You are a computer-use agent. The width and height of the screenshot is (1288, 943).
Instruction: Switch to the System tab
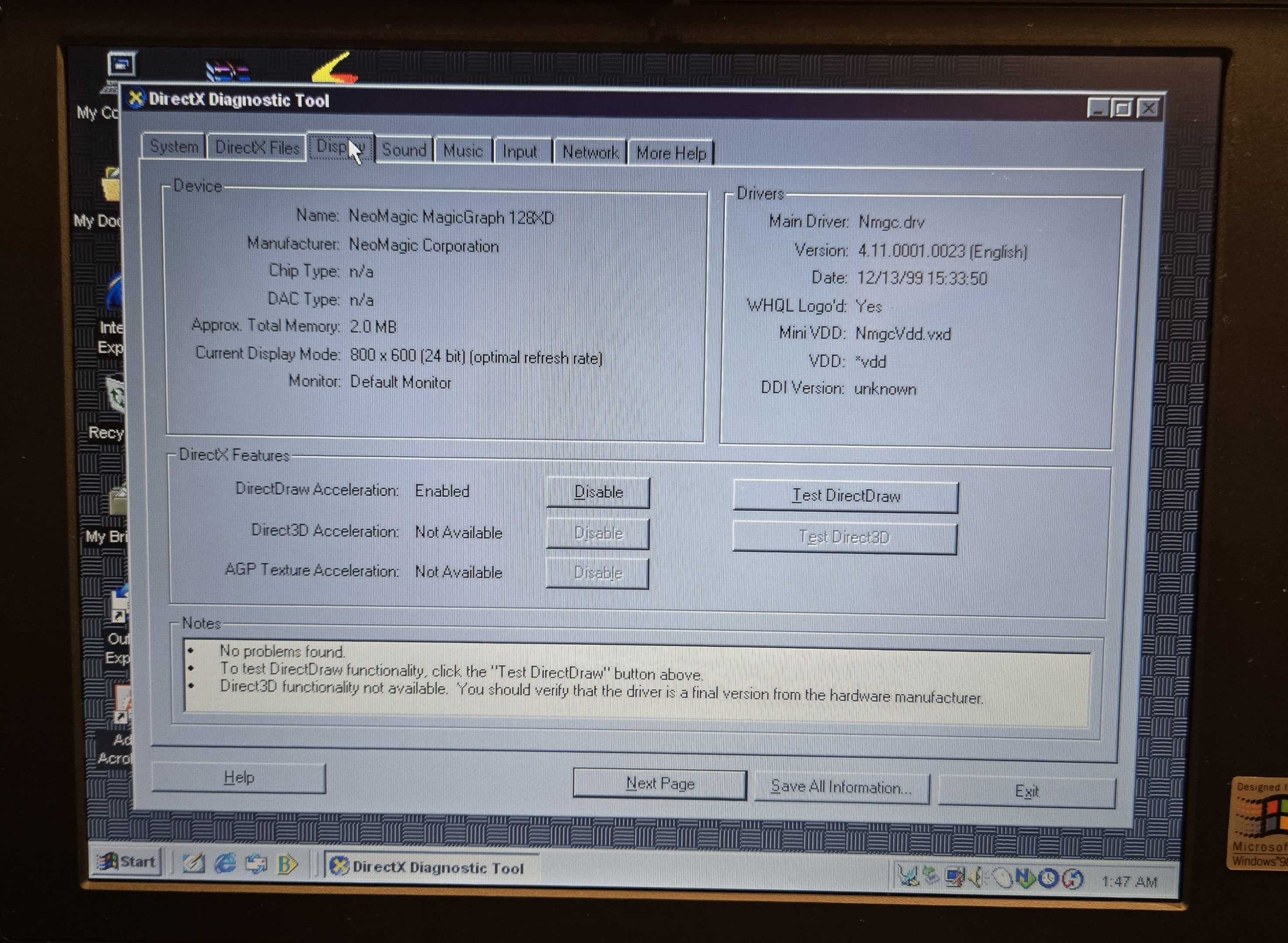174,147
